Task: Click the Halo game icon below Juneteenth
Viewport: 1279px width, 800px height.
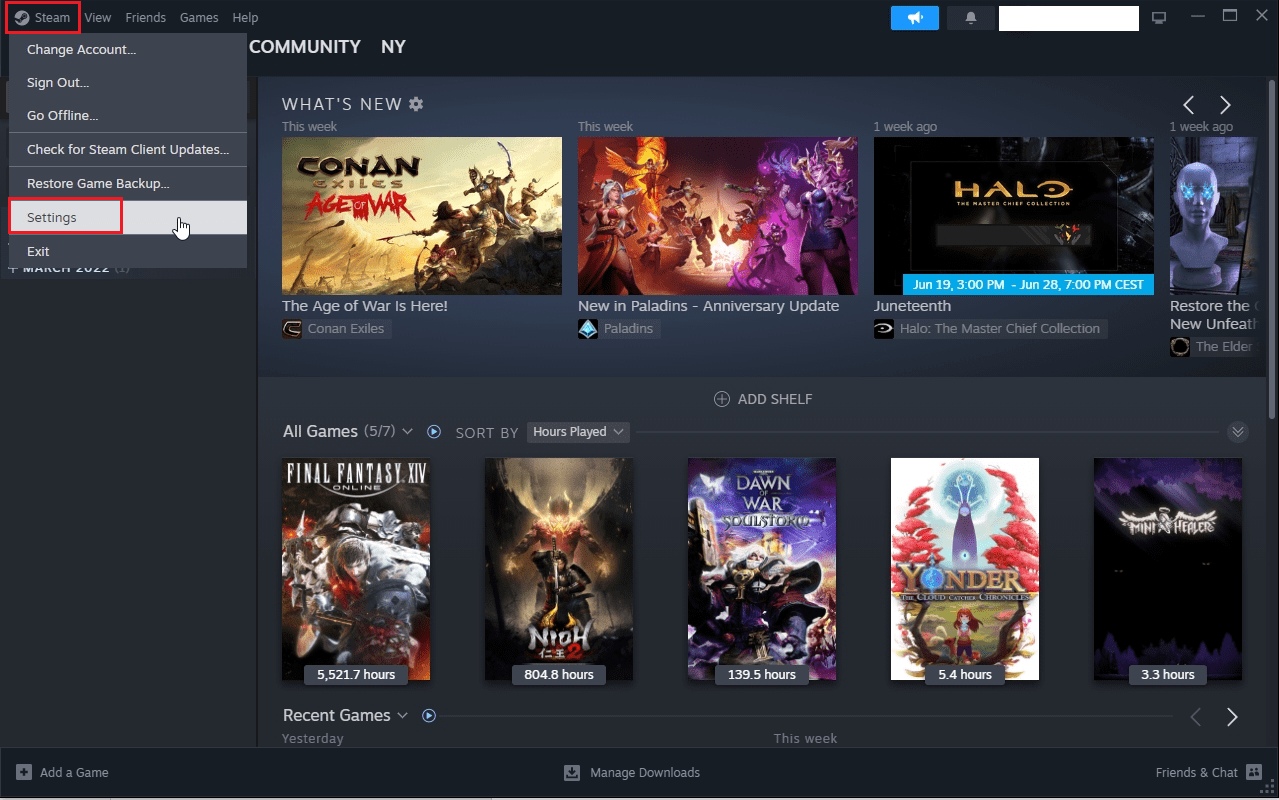Action: (x=884, y=329)
